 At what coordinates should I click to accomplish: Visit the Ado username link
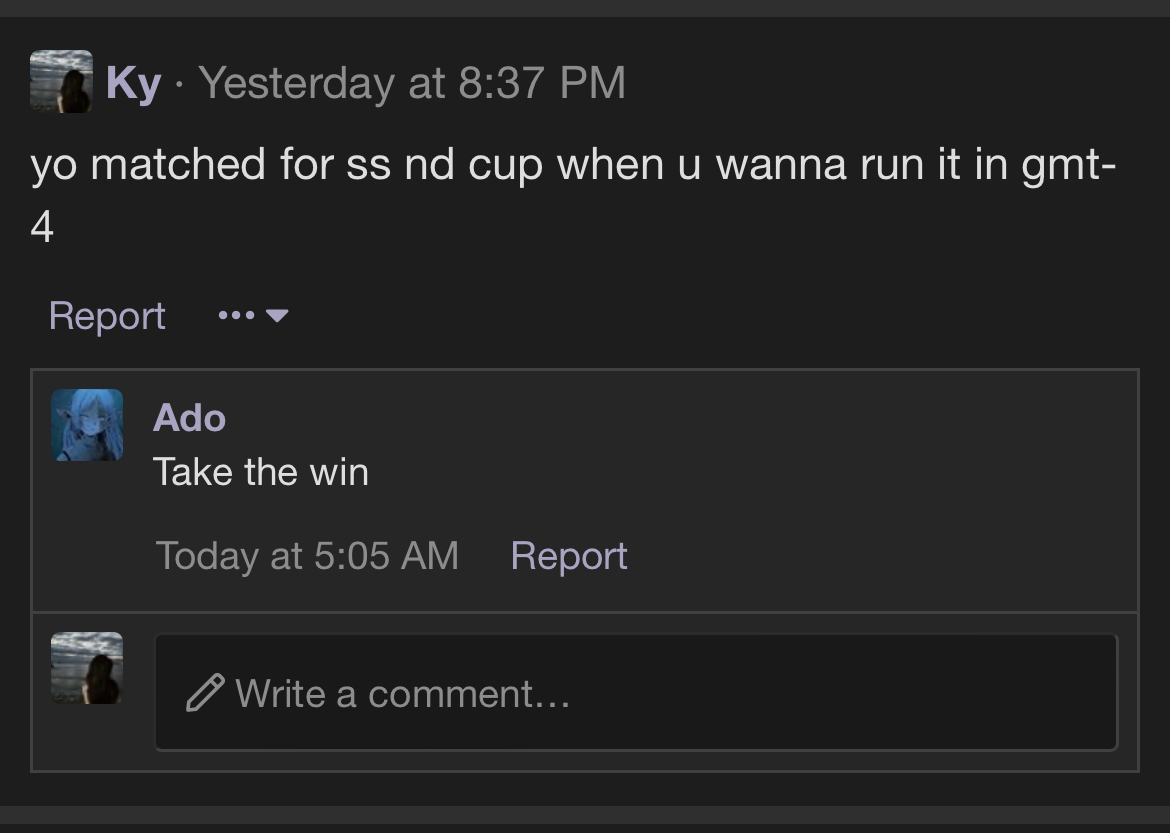coord(189,418)
